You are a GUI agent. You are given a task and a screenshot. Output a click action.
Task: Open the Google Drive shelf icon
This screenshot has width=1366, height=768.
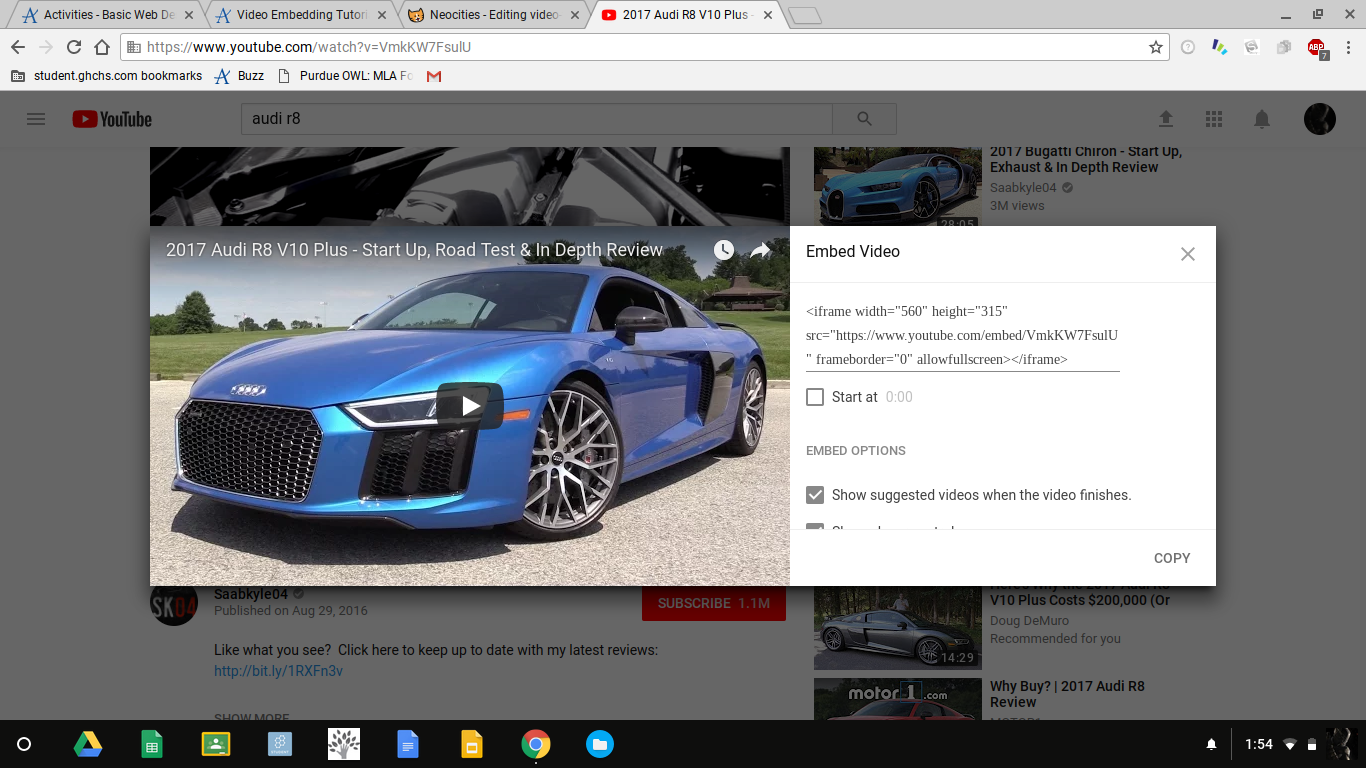[x=88, y=744]
